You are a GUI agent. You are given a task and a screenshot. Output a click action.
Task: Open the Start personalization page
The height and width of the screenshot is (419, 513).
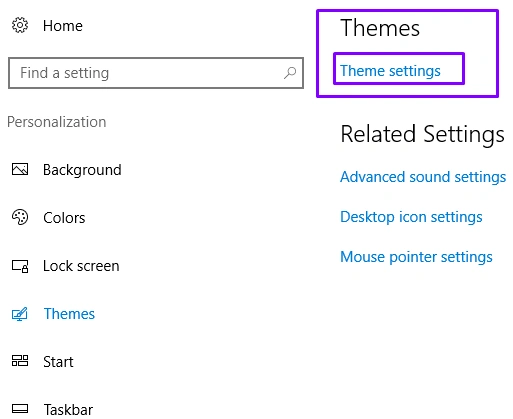(58, 362)
